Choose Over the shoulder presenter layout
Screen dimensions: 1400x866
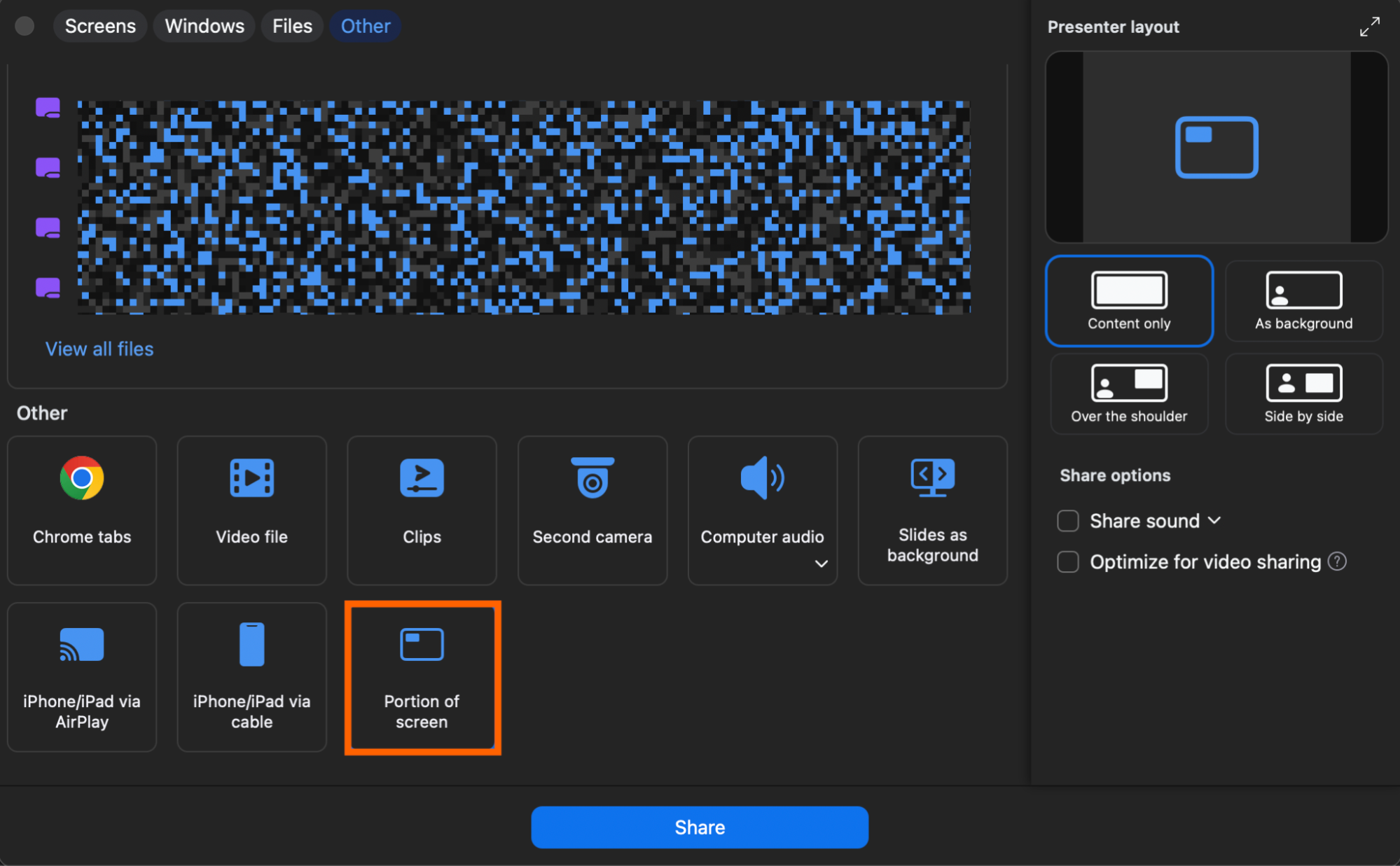click(1129, 393)
